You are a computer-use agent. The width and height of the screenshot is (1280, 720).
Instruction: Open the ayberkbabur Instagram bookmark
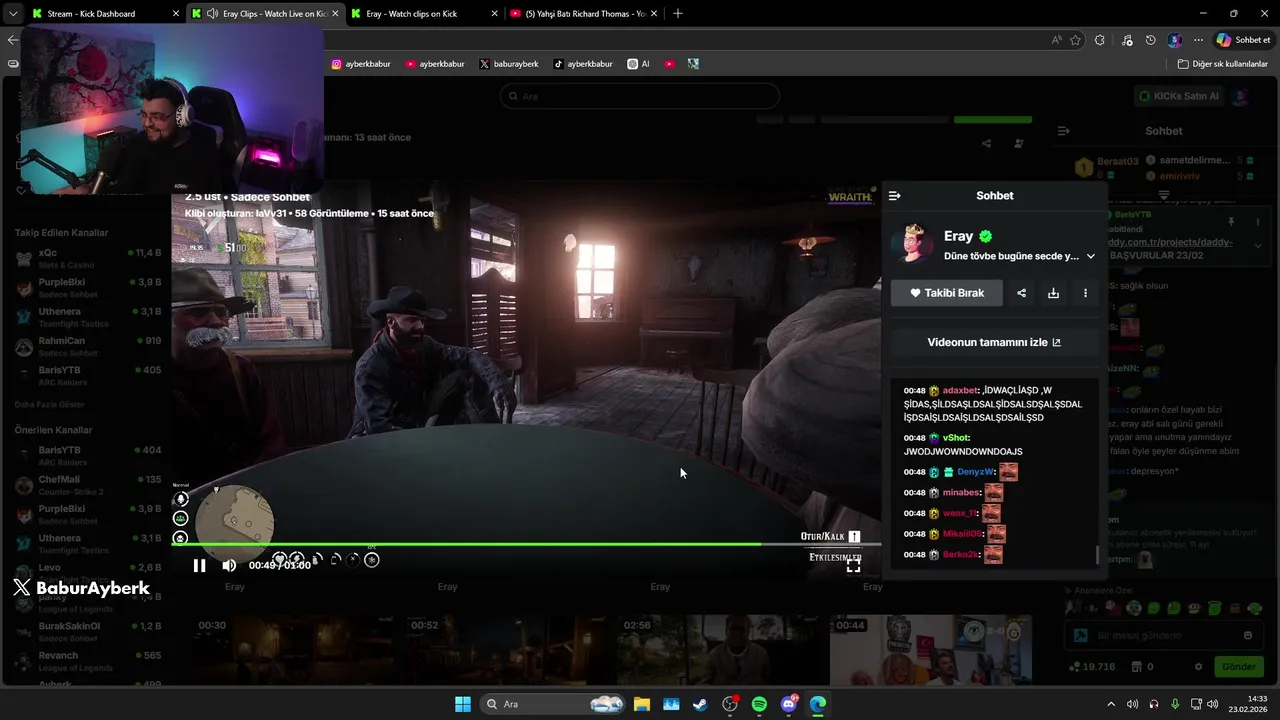tap(361, 64)
